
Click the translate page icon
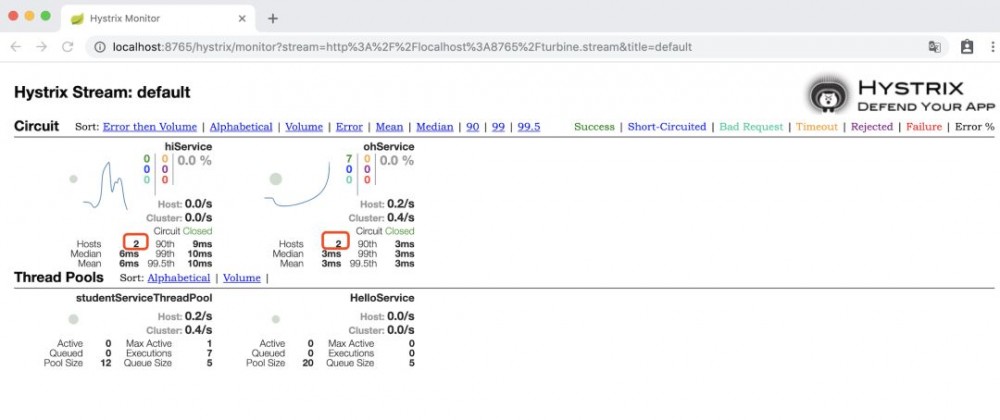[934, 47]
